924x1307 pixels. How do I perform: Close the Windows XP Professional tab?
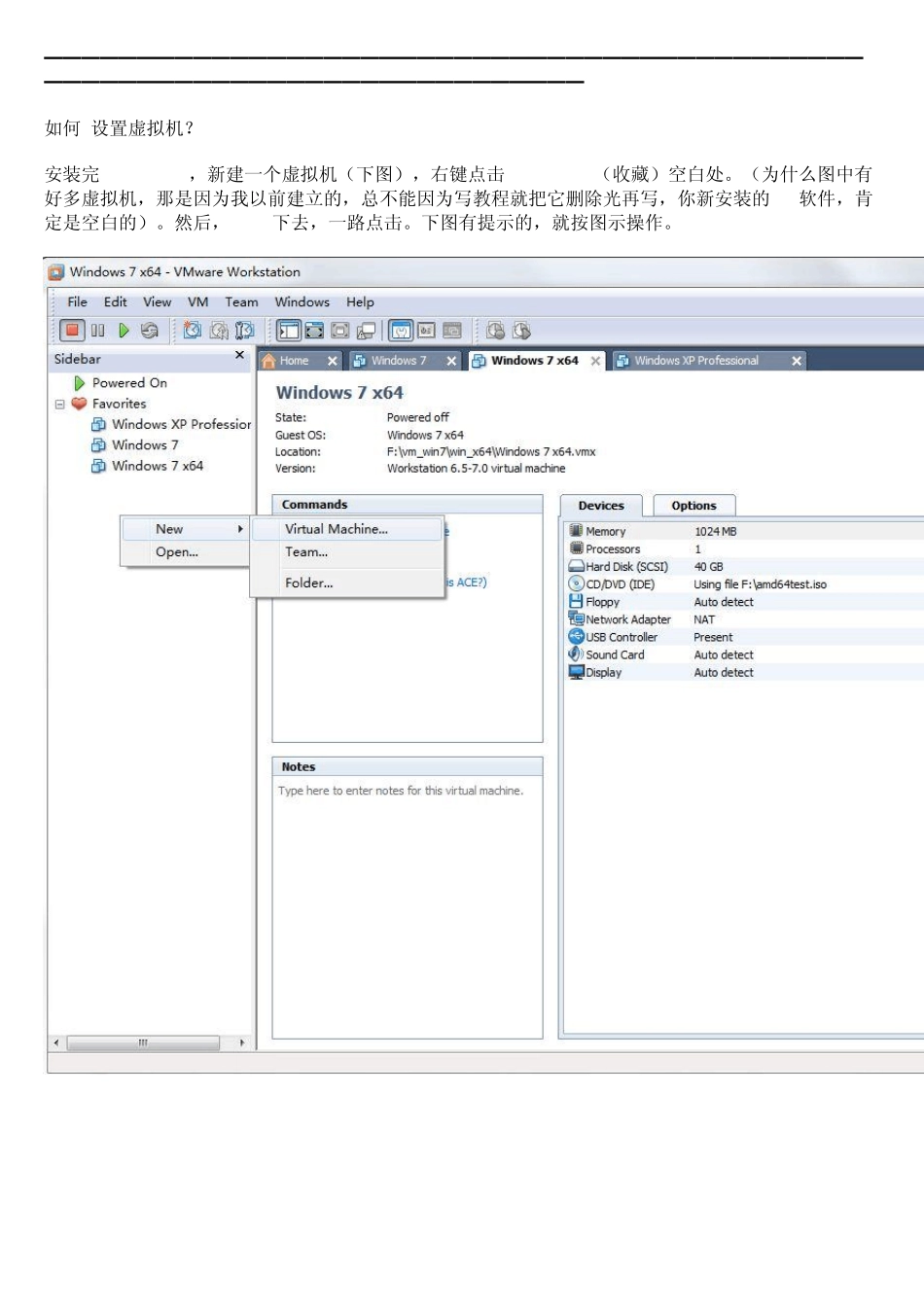(797, 361)
